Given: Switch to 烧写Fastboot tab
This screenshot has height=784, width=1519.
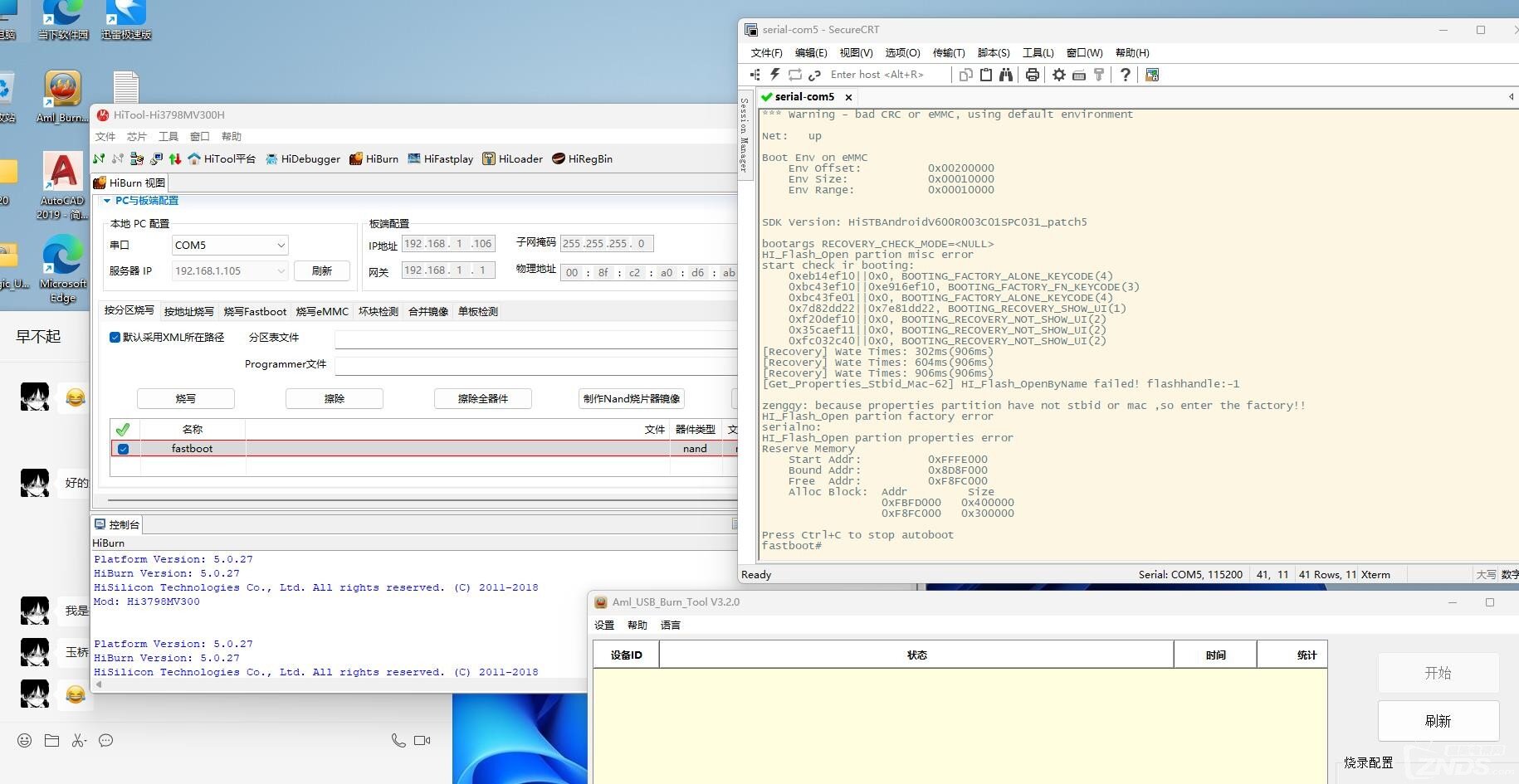Looking at the screenshot, I should click(x=255, y=311).
